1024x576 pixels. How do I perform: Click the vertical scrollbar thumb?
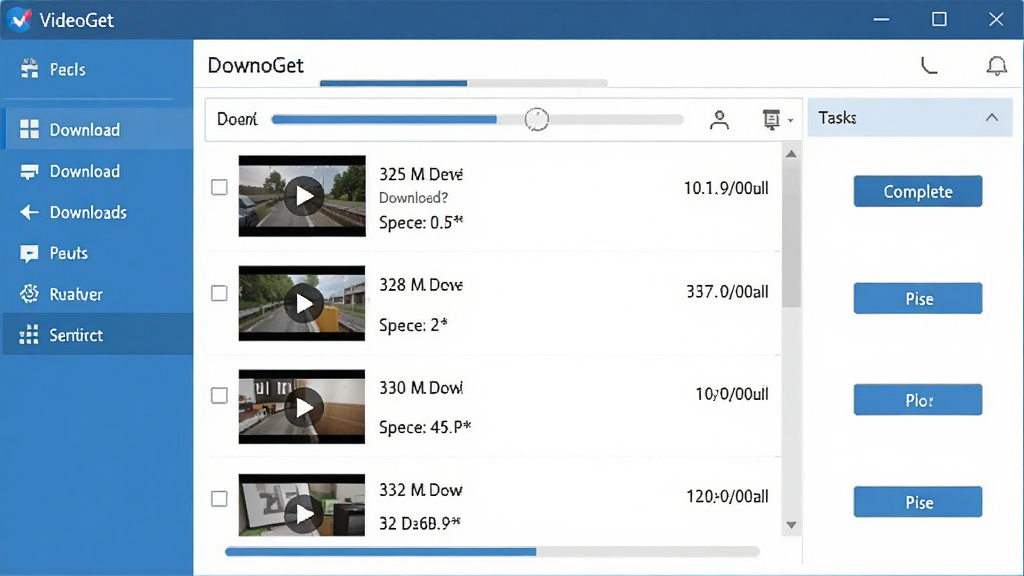792,235
